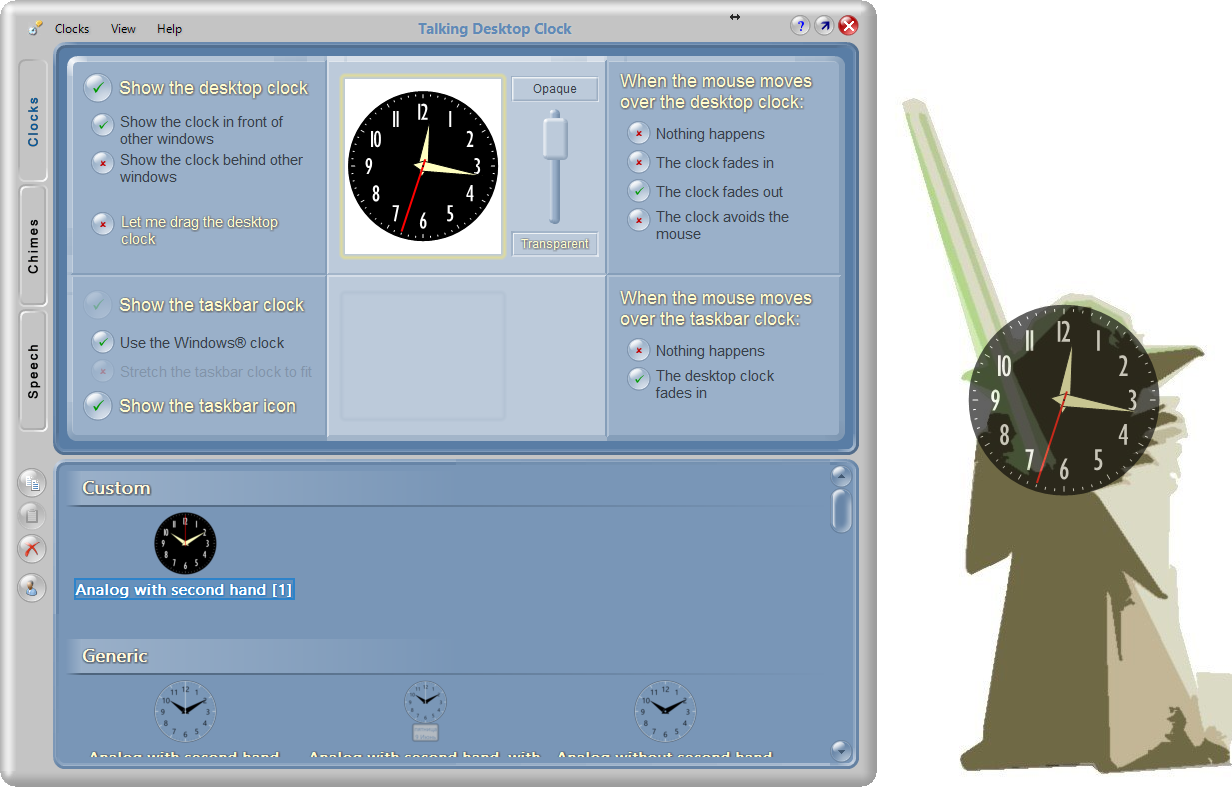Select The clock fades in option
This screenshot has width=1232, height=788.
pyautogui.click(x=639, y=162)
